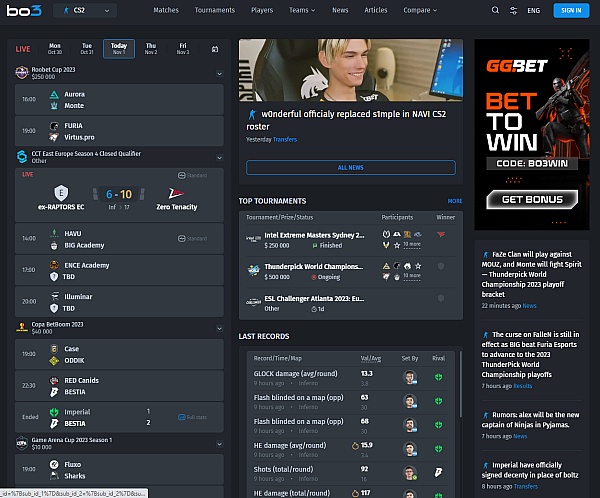The width and height of the screenshot is (600, 498).
Task: Click the Virtus.pro team logo
Action: (x=54, y=137)
